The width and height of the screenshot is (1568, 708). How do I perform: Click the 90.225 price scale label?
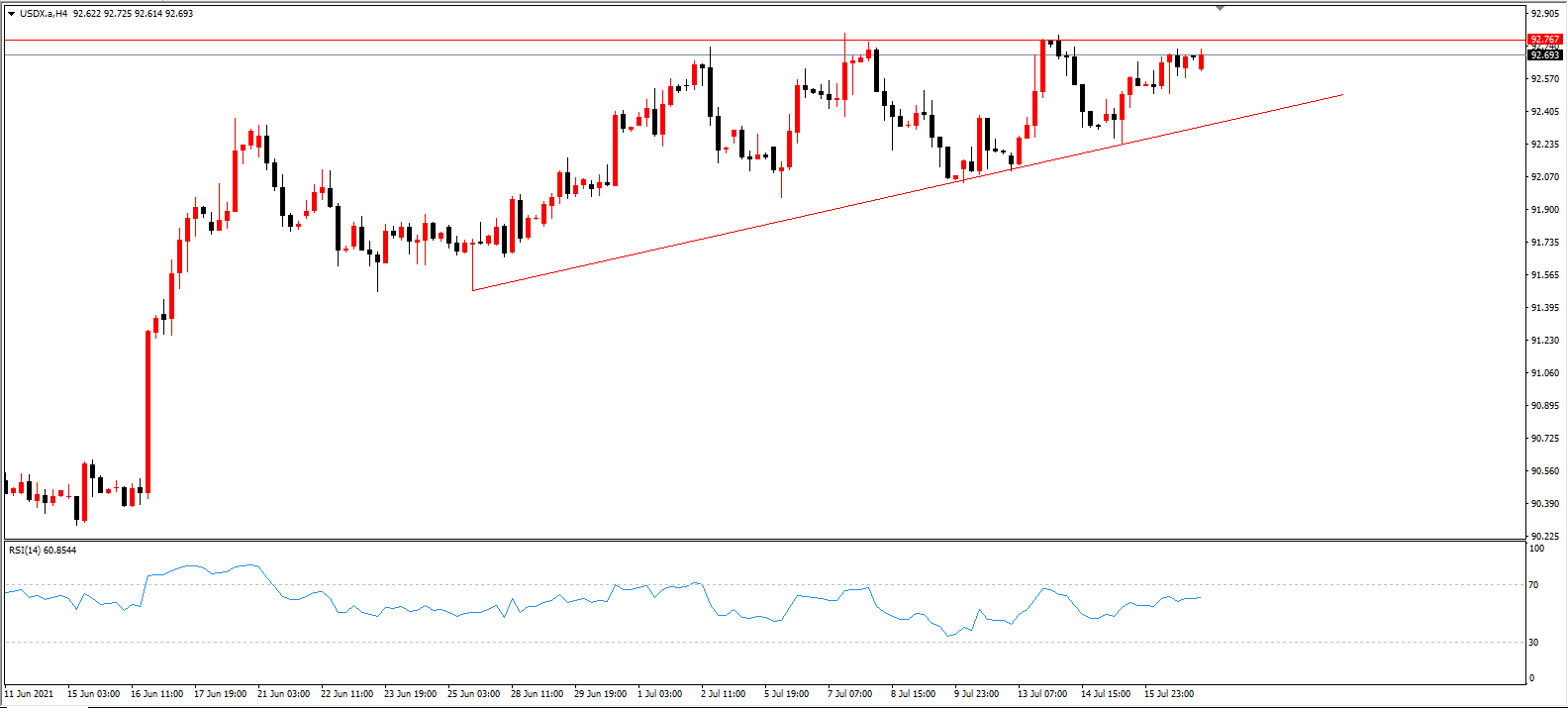click(x=1544, y=537)
